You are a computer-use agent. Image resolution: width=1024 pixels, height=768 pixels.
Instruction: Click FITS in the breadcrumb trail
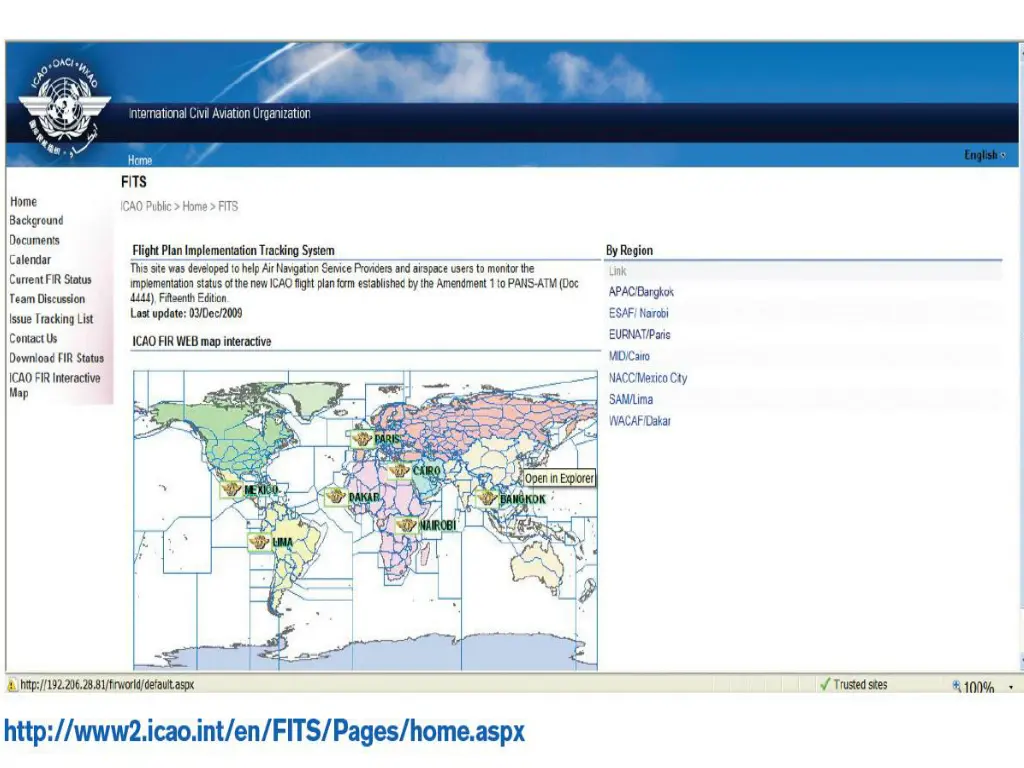point(228,206)
